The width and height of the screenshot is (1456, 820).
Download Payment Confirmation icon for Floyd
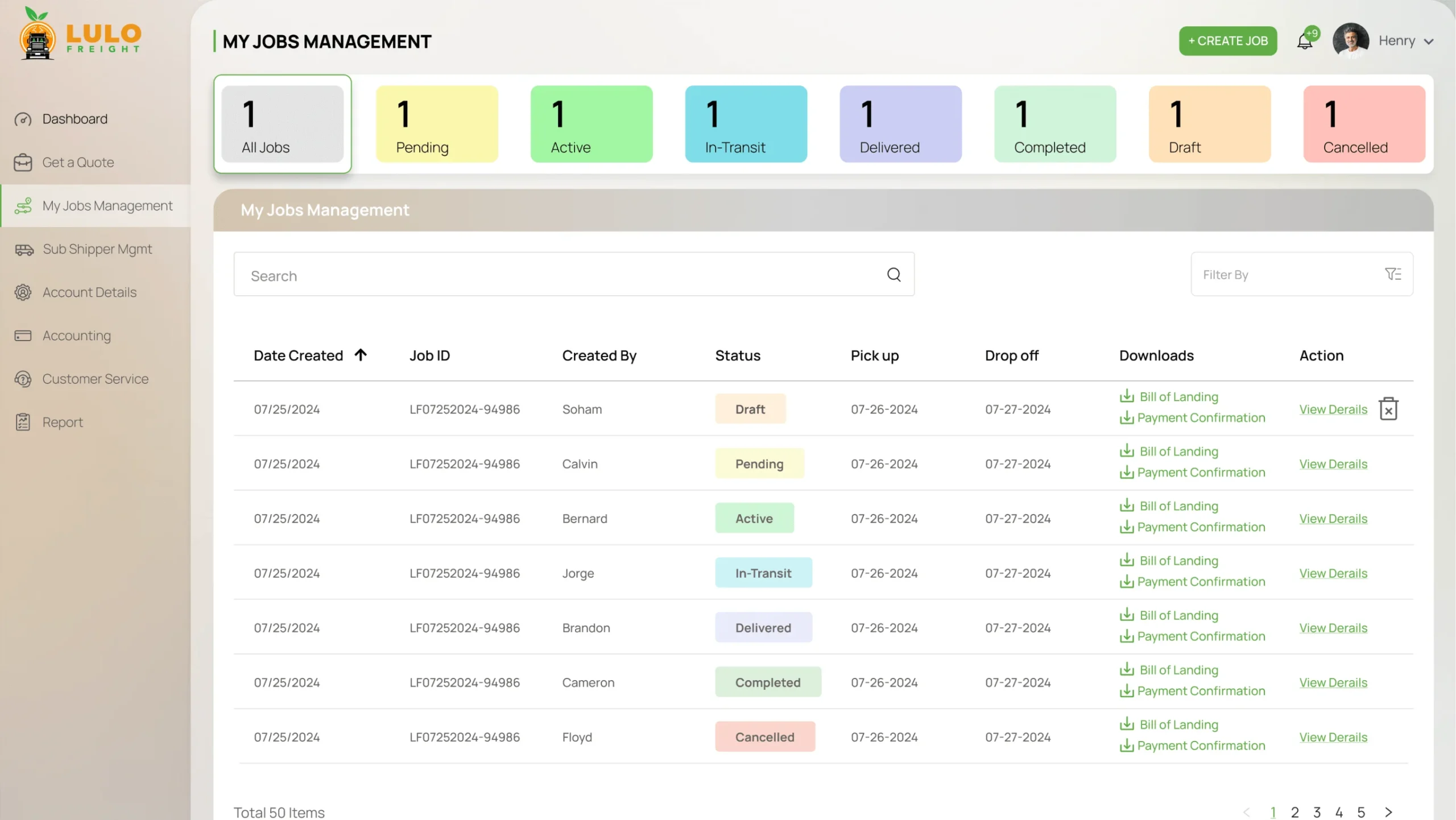(x=1127, y=746)
